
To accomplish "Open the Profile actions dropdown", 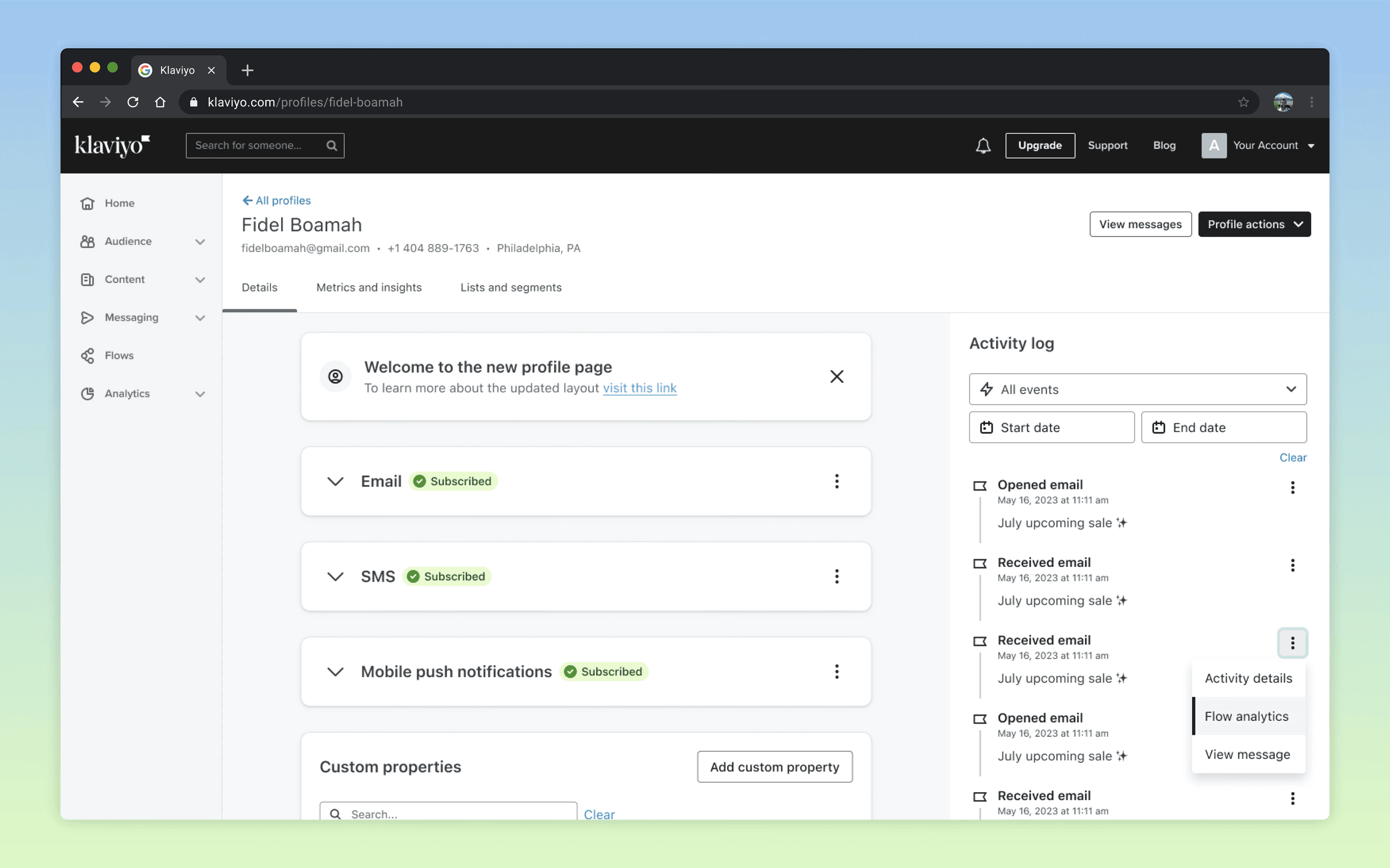I will (1254, 225).
